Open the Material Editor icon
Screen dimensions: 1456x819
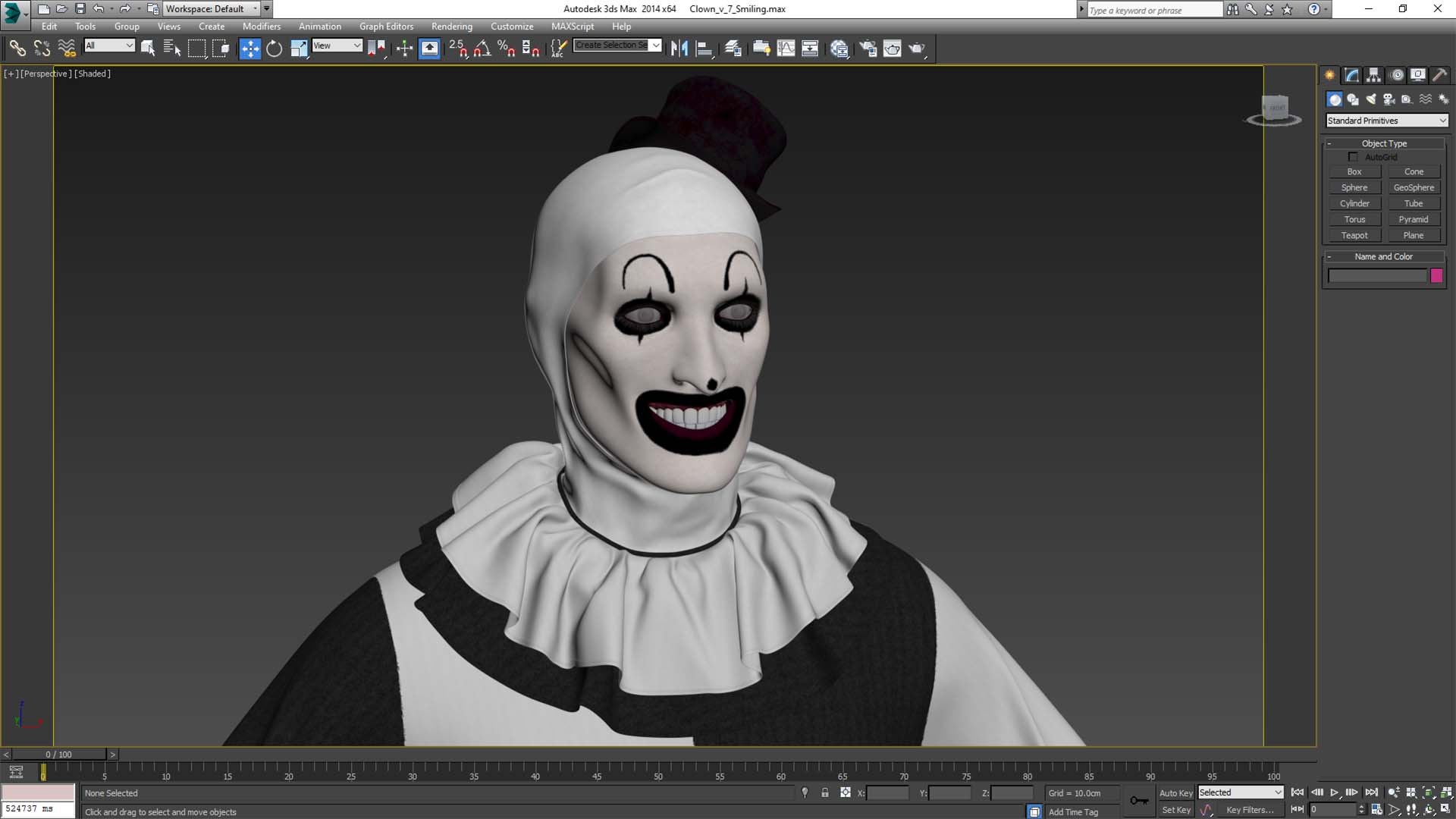pos(839,49)
